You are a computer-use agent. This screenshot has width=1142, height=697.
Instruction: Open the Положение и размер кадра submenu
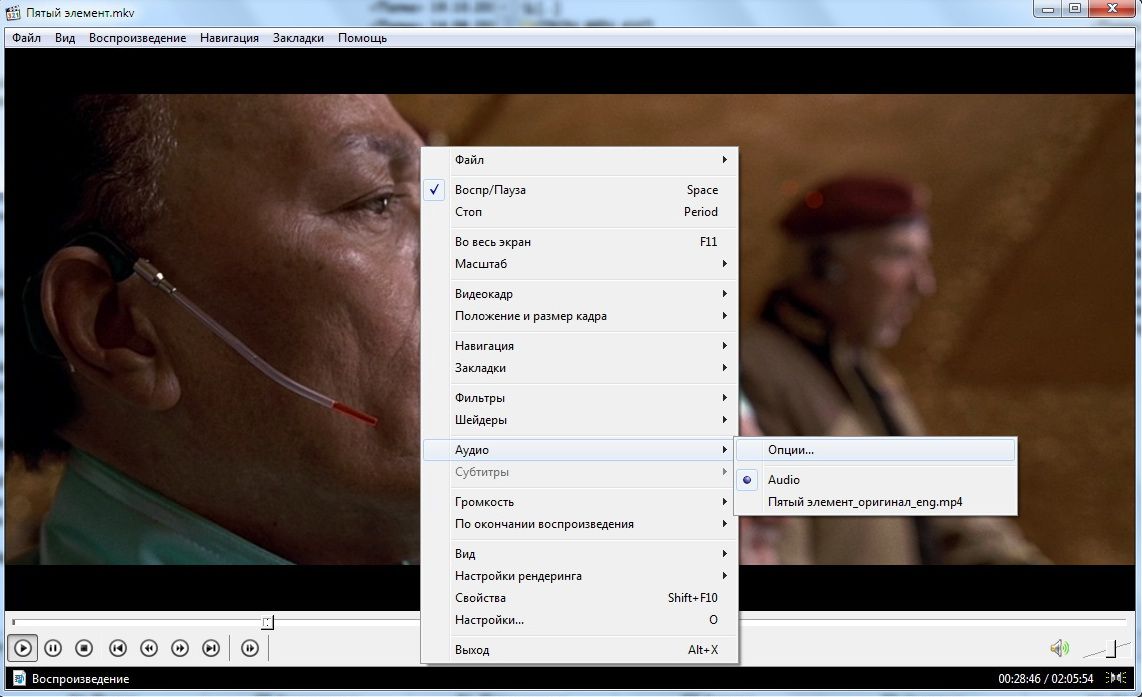coord(580,315)
